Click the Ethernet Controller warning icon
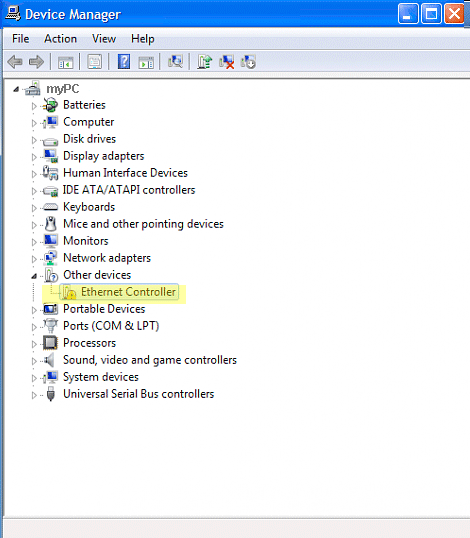 pos(69,292)
